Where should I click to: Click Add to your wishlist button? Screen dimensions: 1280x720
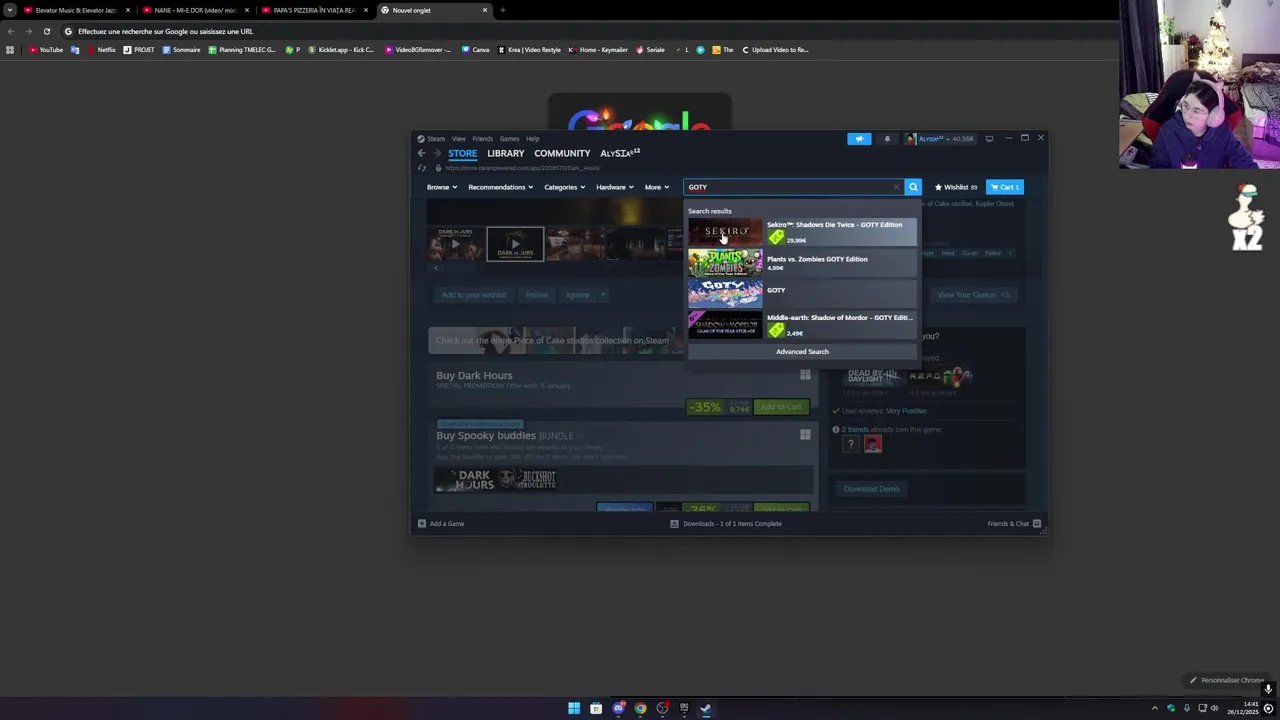tap(474, 295)
